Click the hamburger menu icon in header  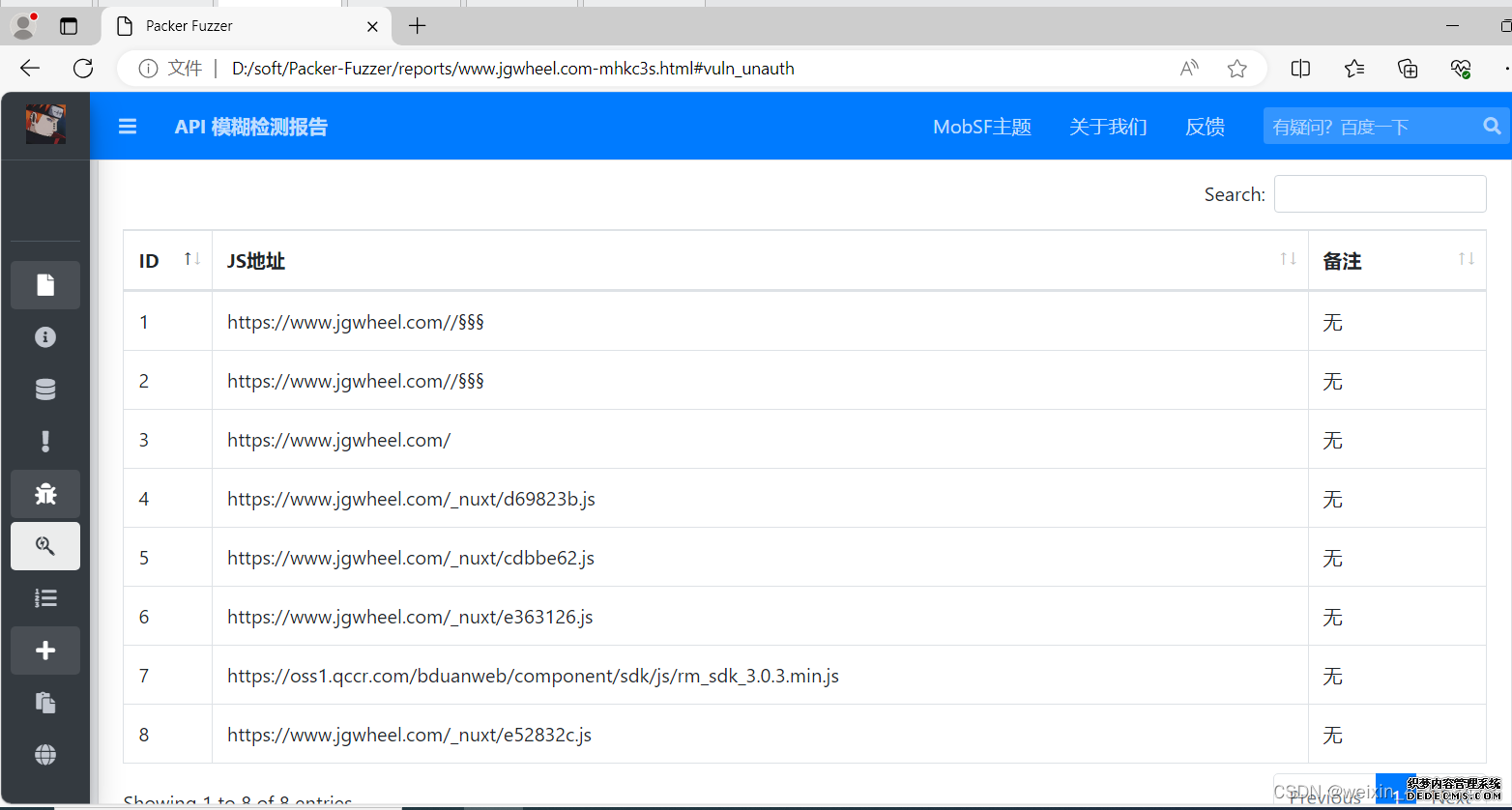(128, 127)
